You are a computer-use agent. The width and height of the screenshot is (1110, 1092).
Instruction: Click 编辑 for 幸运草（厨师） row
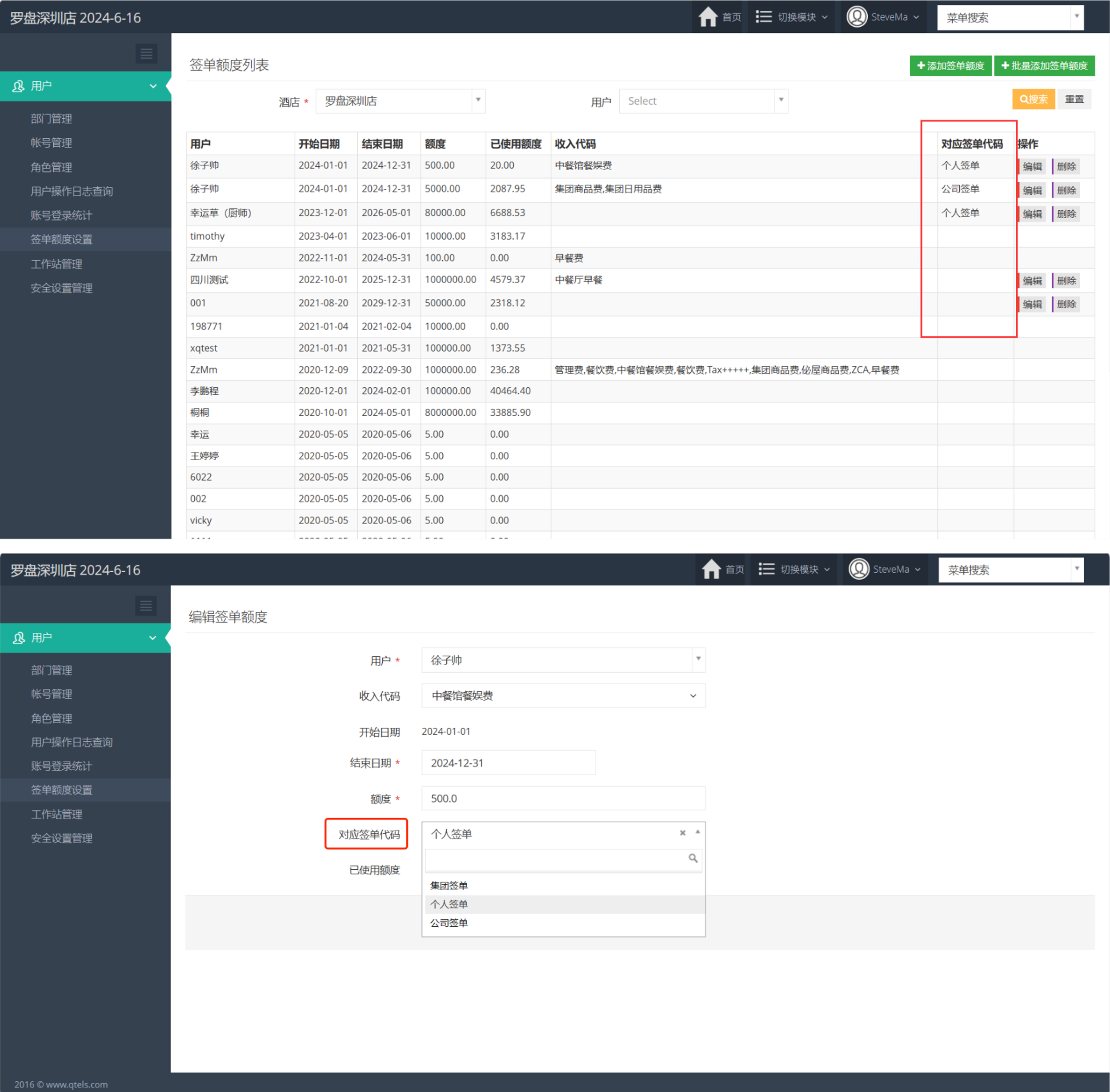point(1031,214)
